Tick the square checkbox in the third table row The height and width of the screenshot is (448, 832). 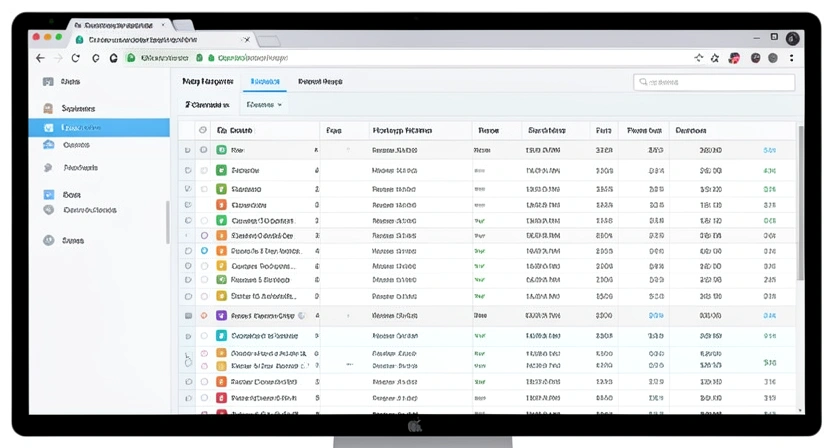tap(204, 189)
